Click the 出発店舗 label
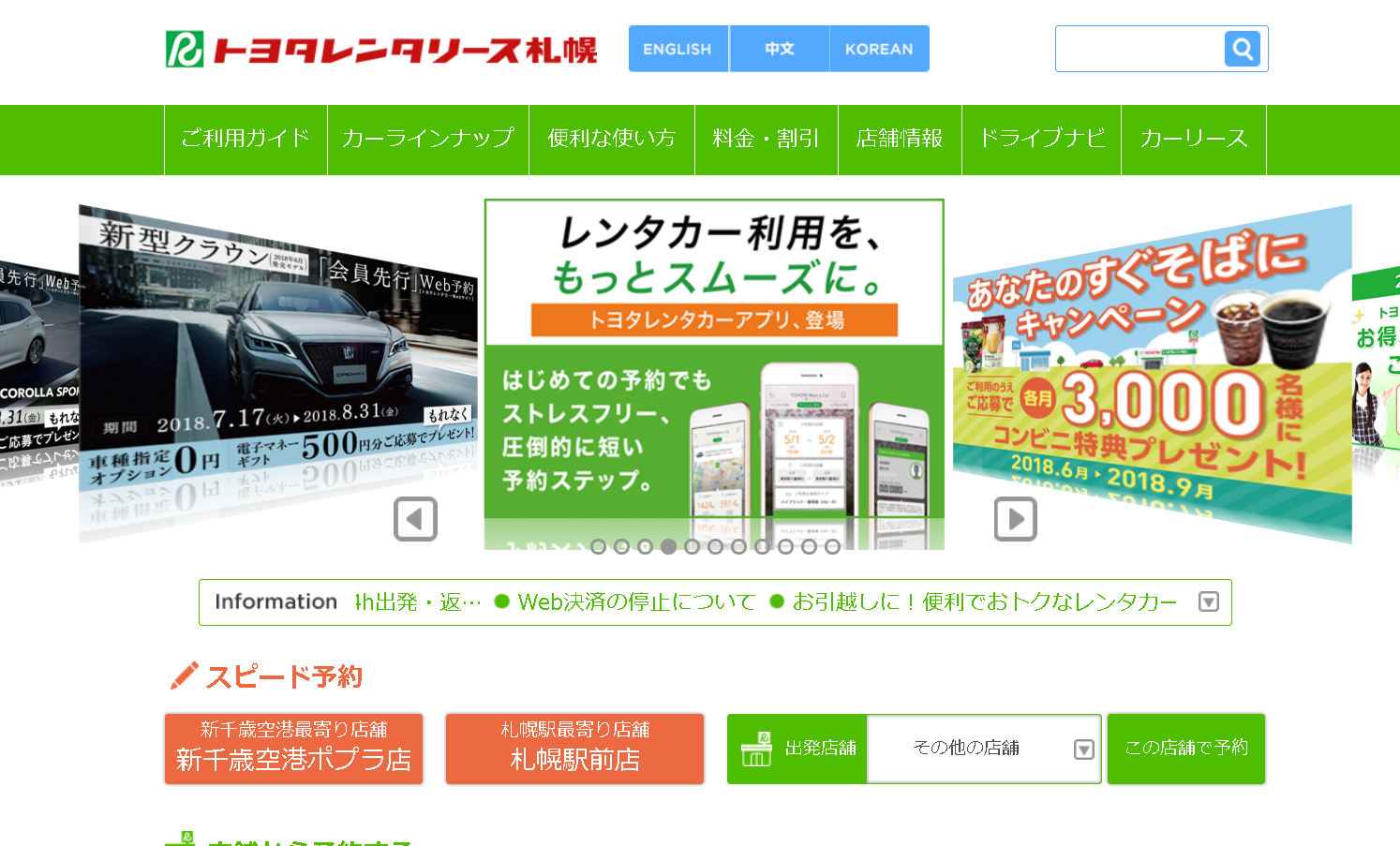 click(x=821, y=748)
